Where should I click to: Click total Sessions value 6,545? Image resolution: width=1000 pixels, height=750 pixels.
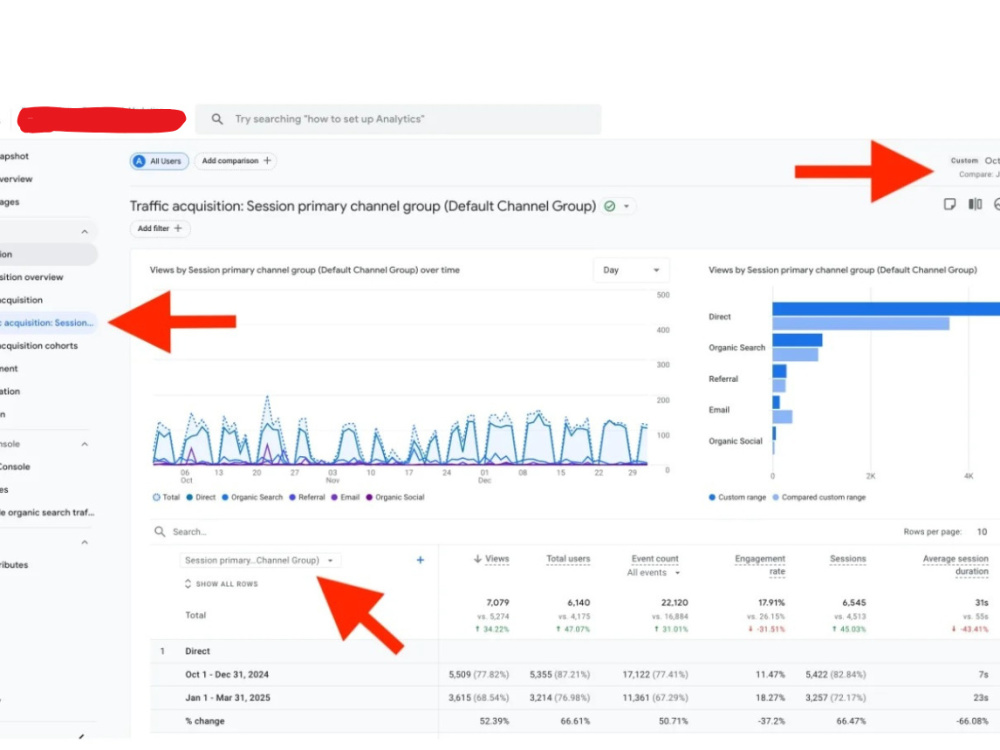click(x=853, y=603)
